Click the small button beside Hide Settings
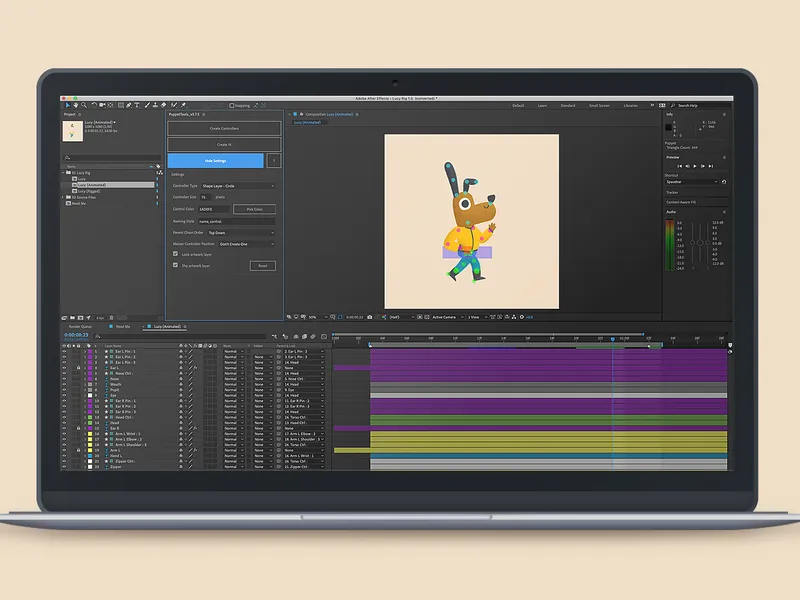 click(274, 161)
